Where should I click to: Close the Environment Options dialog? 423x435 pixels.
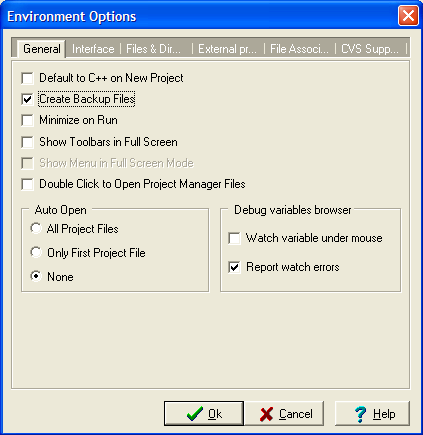pos(408,16)
